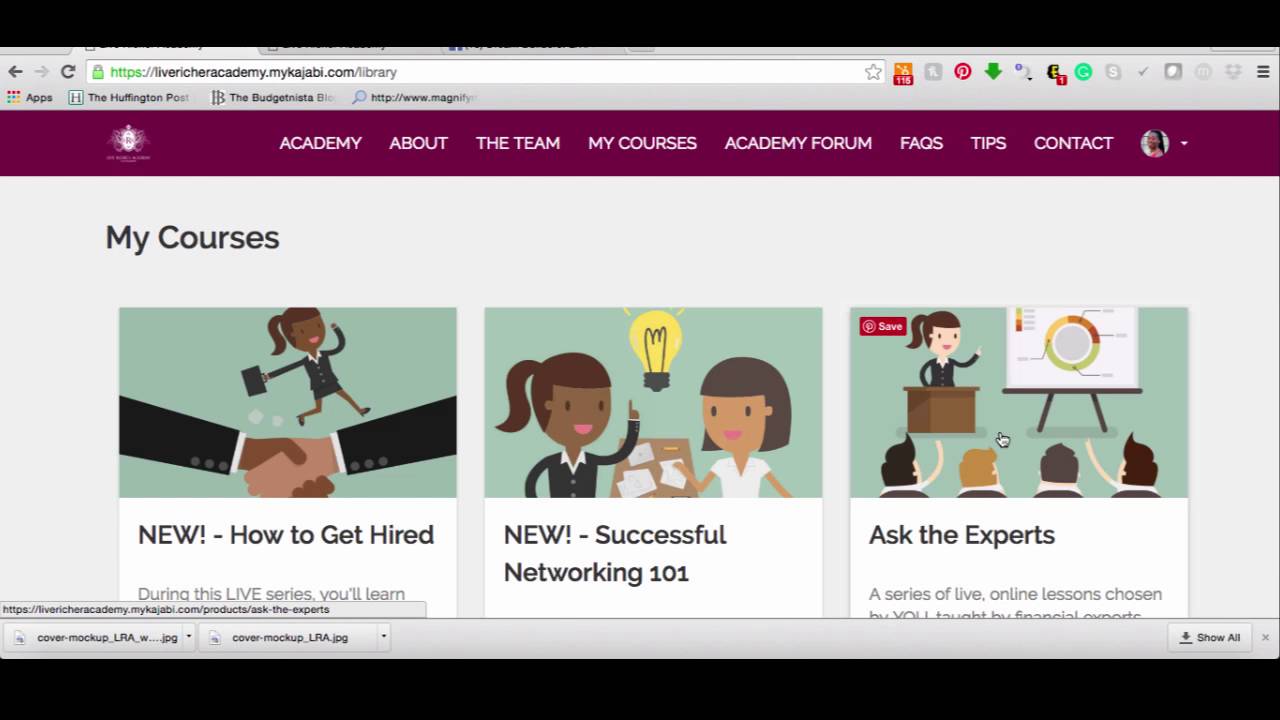Expand the user profile avatar dropdown
Image resolution: width=1280 pixels, height=720 pixels.
(1164, 143)
